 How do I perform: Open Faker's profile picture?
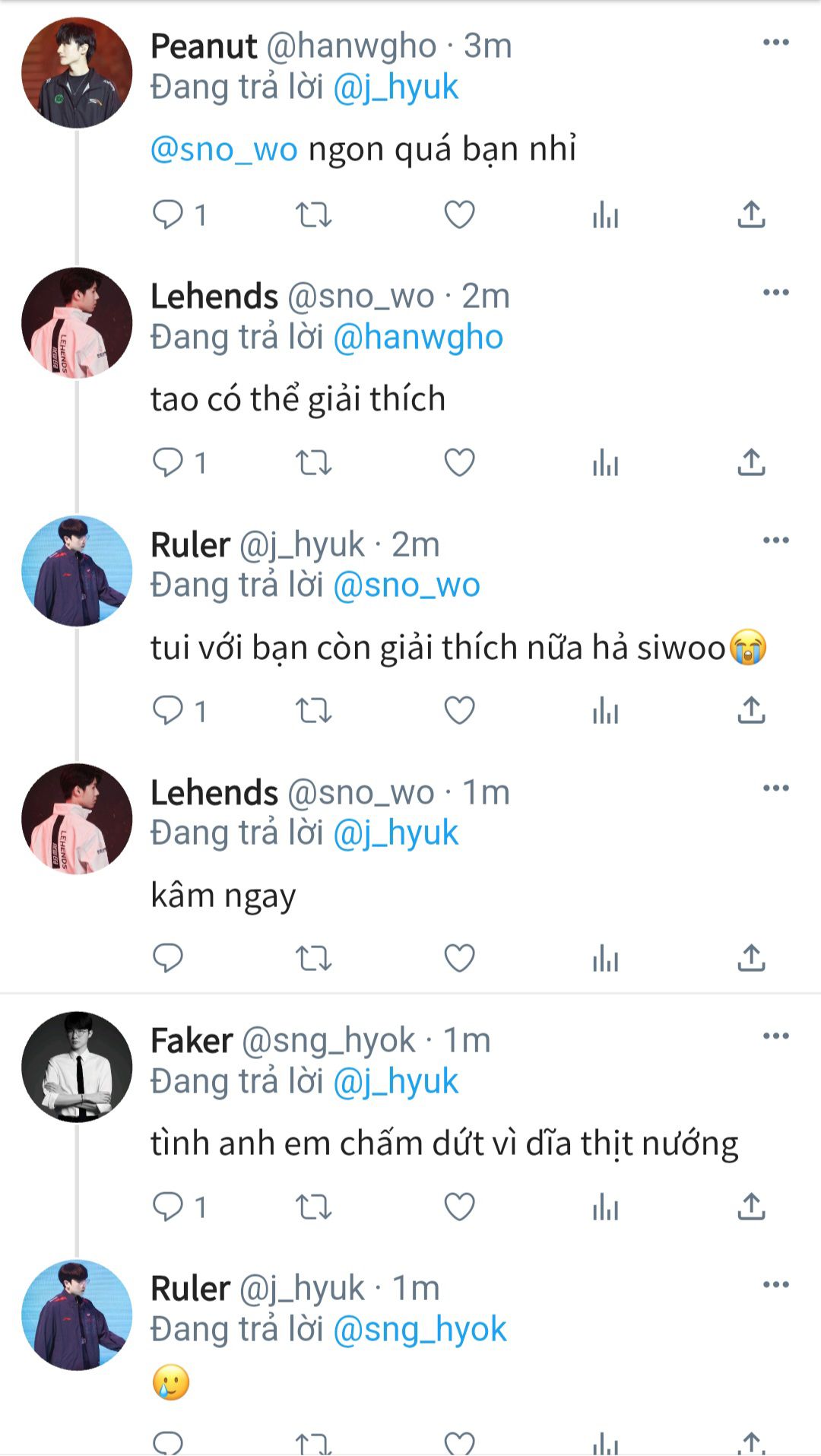pos(77,1067)
